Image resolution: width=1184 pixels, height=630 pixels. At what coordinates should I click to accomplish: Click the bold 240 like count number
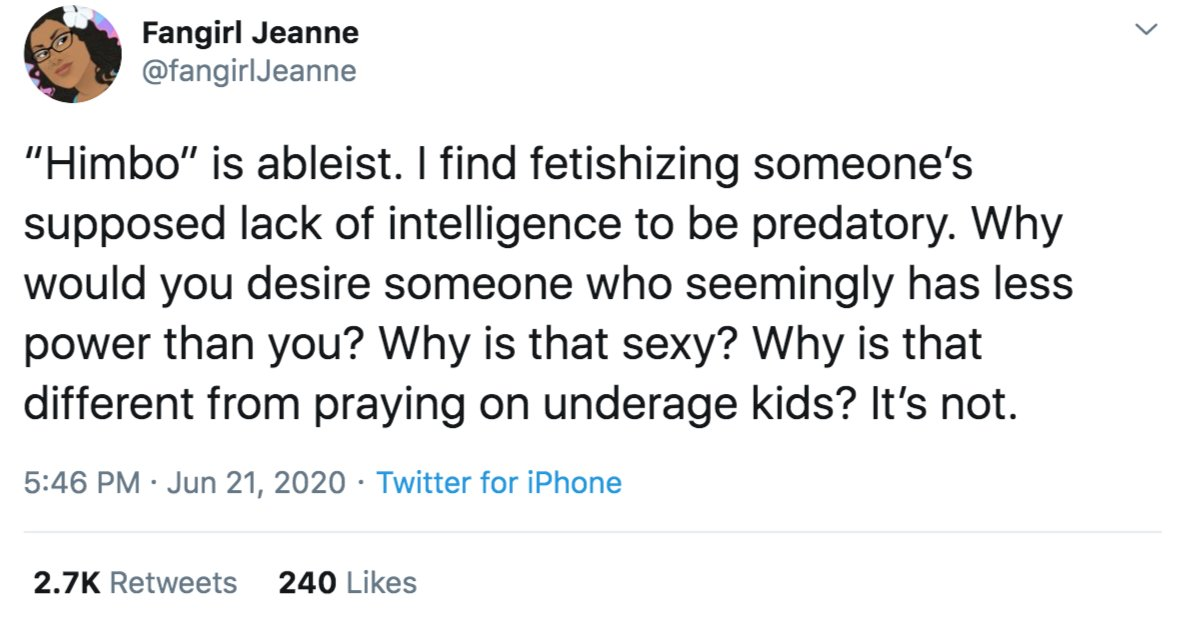coord(307,582)
